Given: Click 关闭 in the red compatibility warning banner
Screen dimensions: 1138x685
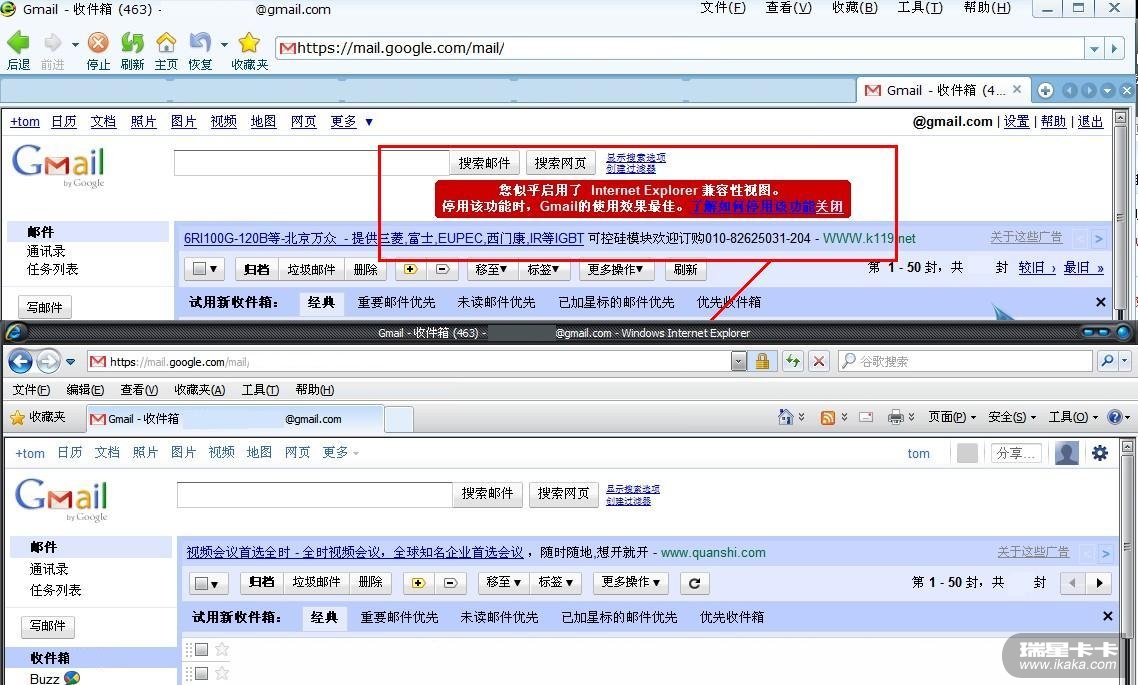Looking at the screenshot, I should 830,207.
